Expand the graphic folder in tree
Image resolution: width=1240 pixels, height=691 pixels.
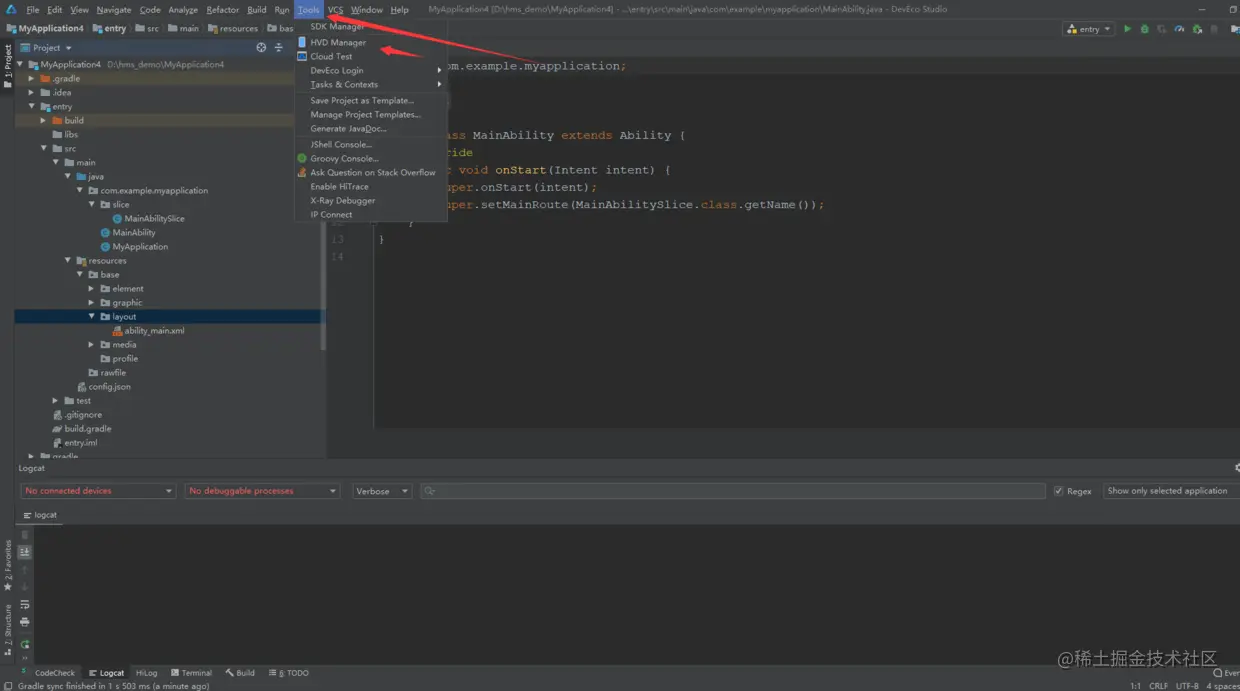pyautogui.click(x=91, y=302)
